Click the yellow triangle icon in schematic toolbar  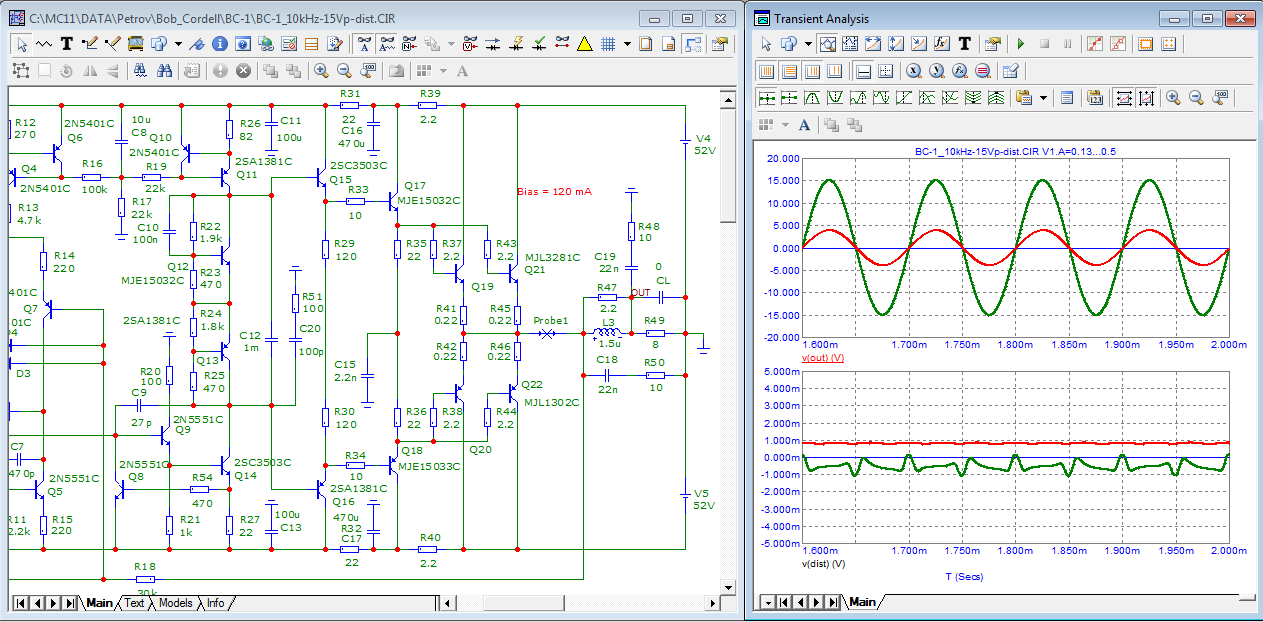point(584,44)
